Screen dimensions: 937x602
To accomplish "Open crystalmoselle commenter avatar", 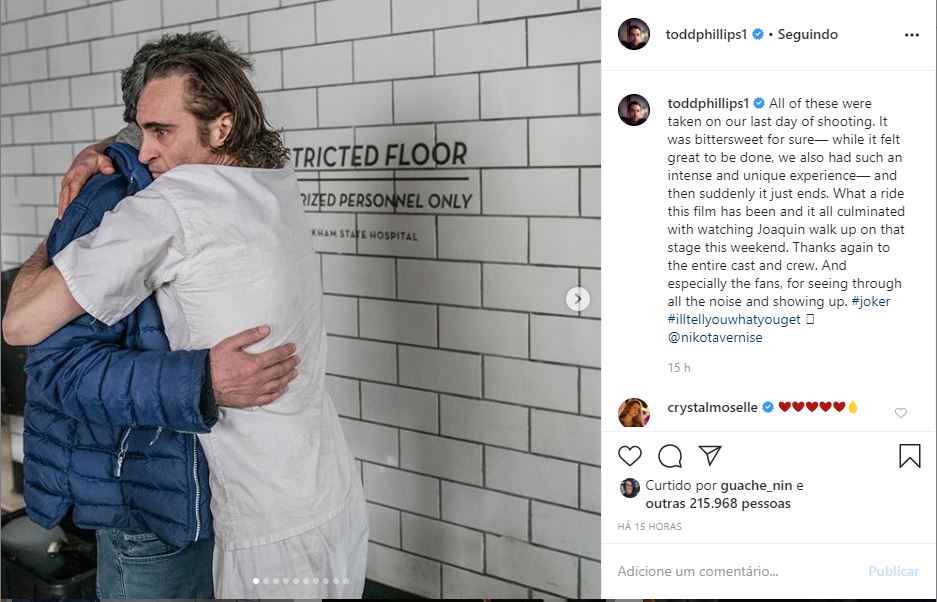I will pyautogui.click(x=634, y=412).
